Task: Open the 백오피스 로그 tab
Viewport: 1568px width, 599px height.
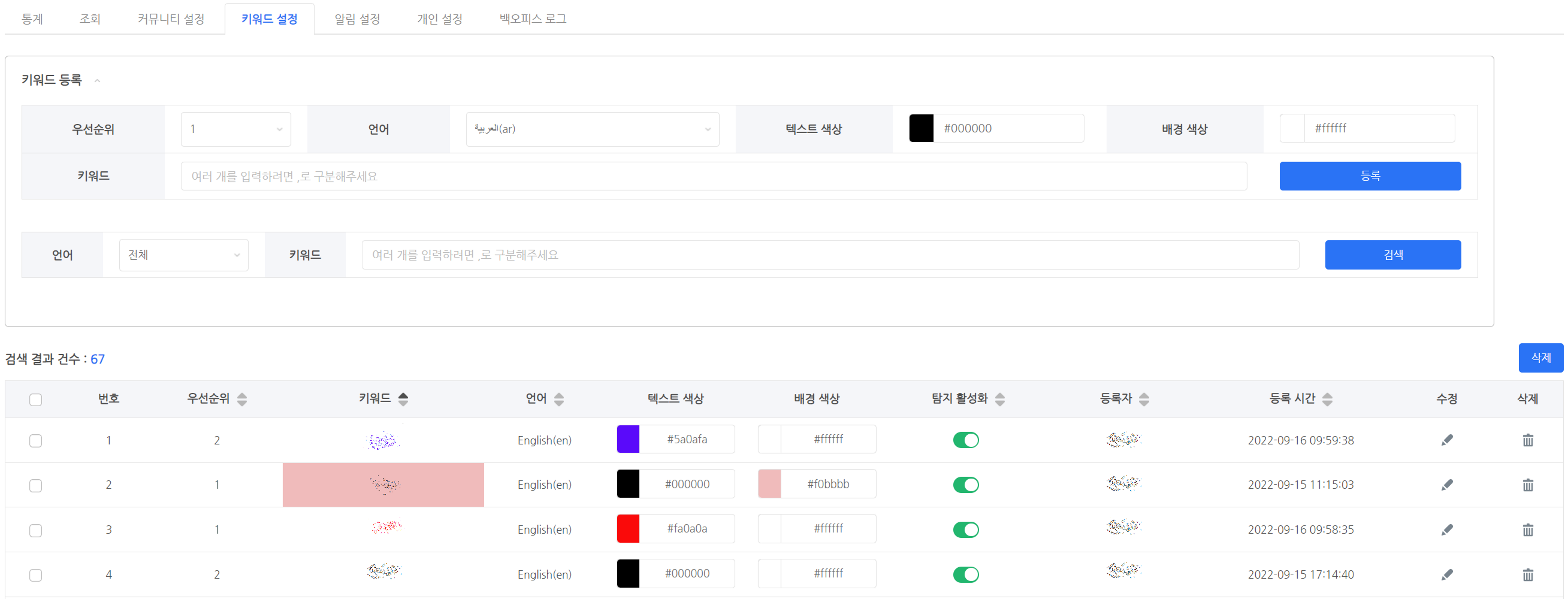Action: 532,19
